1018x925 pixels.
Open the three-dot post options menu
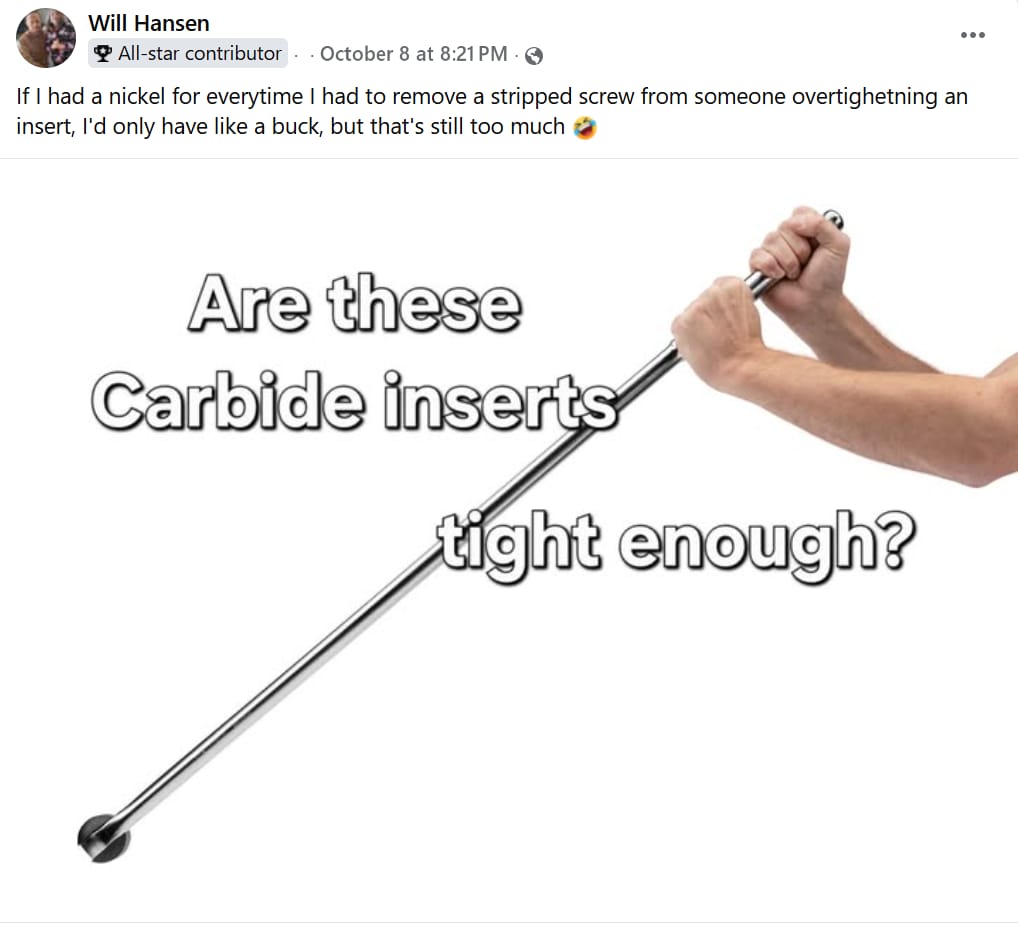(x=972, y=35)
